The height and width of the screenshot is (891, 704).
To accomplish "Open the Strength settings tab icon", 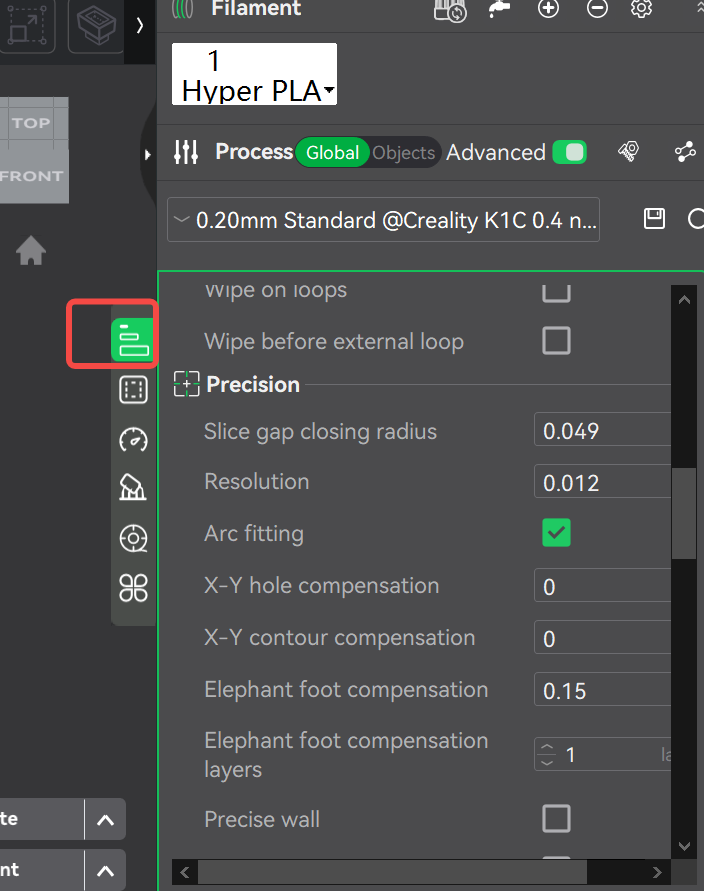I will click(133, 390).
